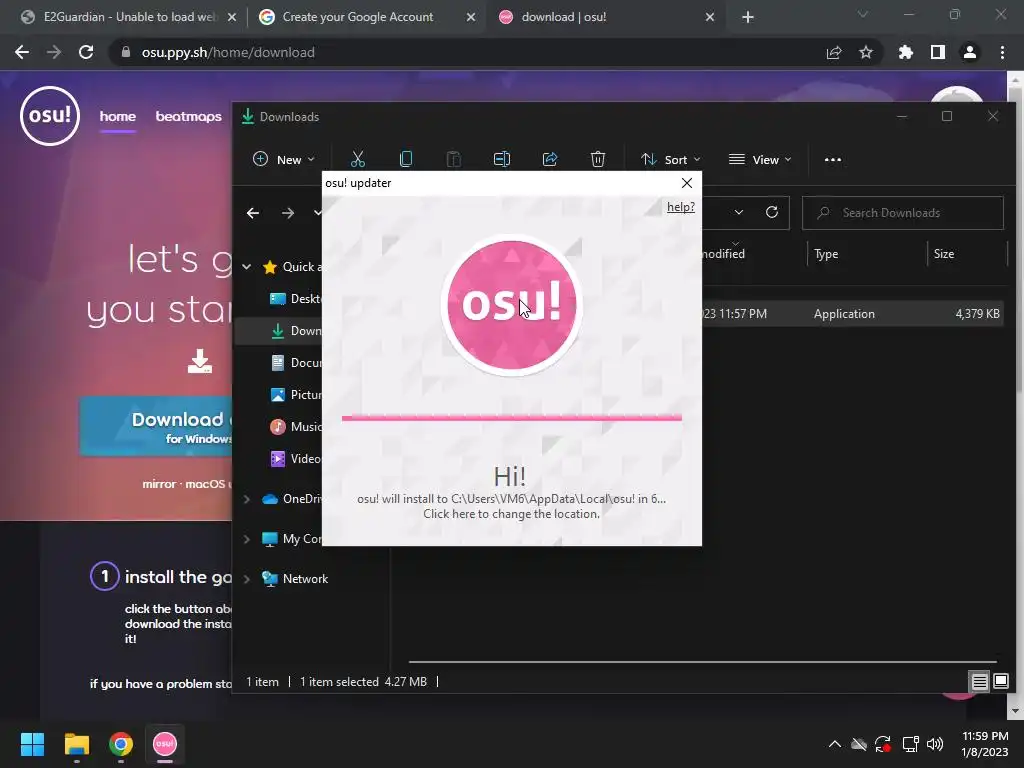Screen dimensions: 1024x768
Task: Go forward in File Explorer navigation
Action: [x=288, y=213]
